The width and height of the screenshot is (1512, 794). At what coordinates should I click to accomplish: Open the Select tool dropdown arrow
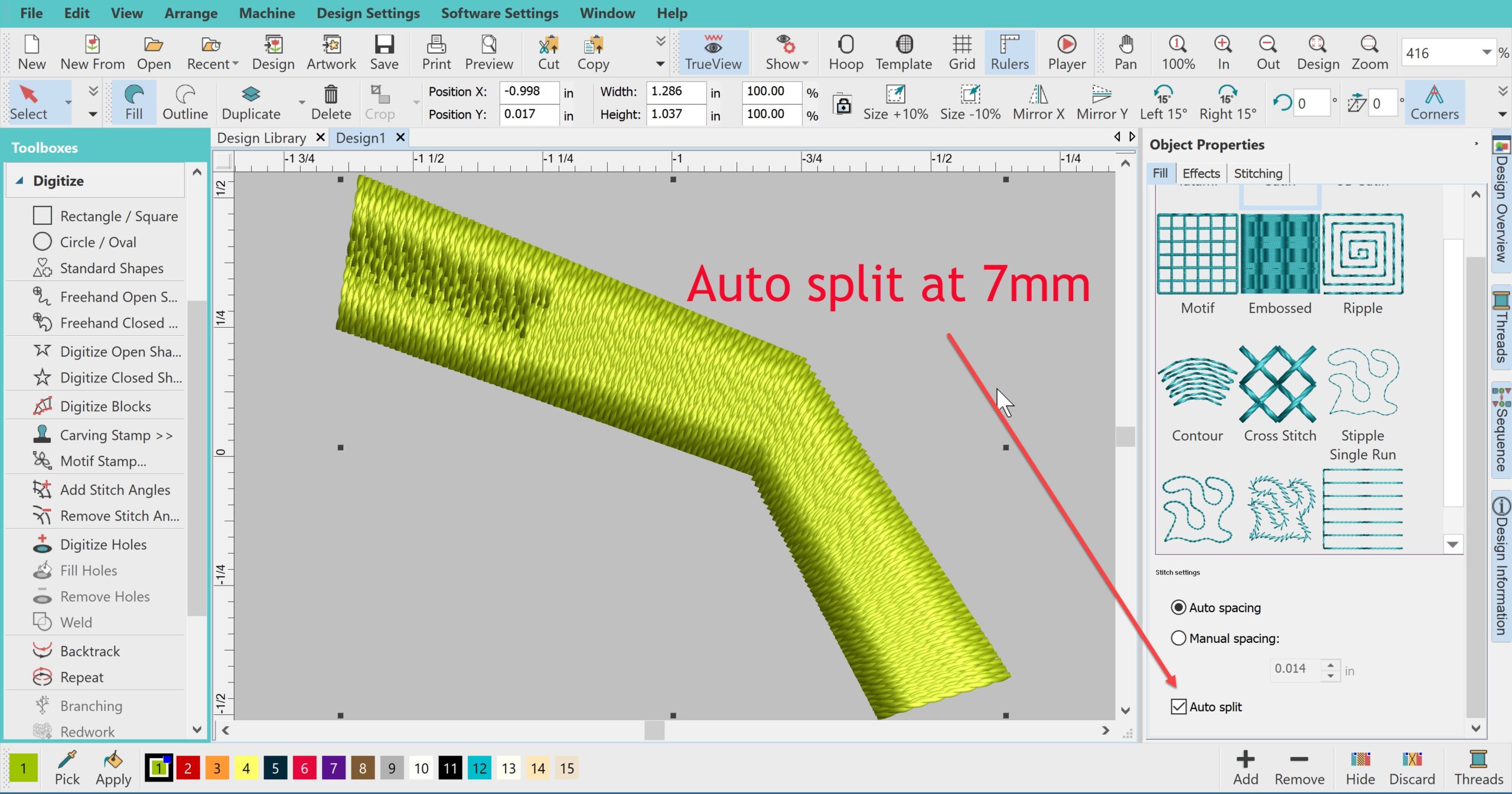point(69,103)
